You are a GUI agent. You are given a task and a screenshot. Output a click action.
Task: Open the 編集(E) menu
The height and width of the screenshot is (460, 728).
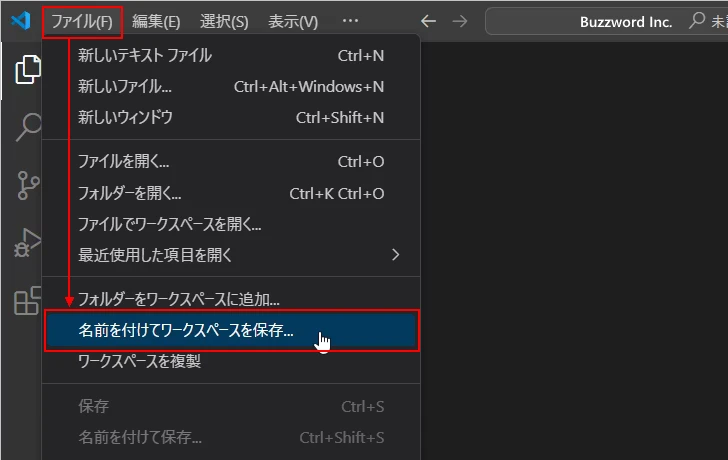click(156, 21)
